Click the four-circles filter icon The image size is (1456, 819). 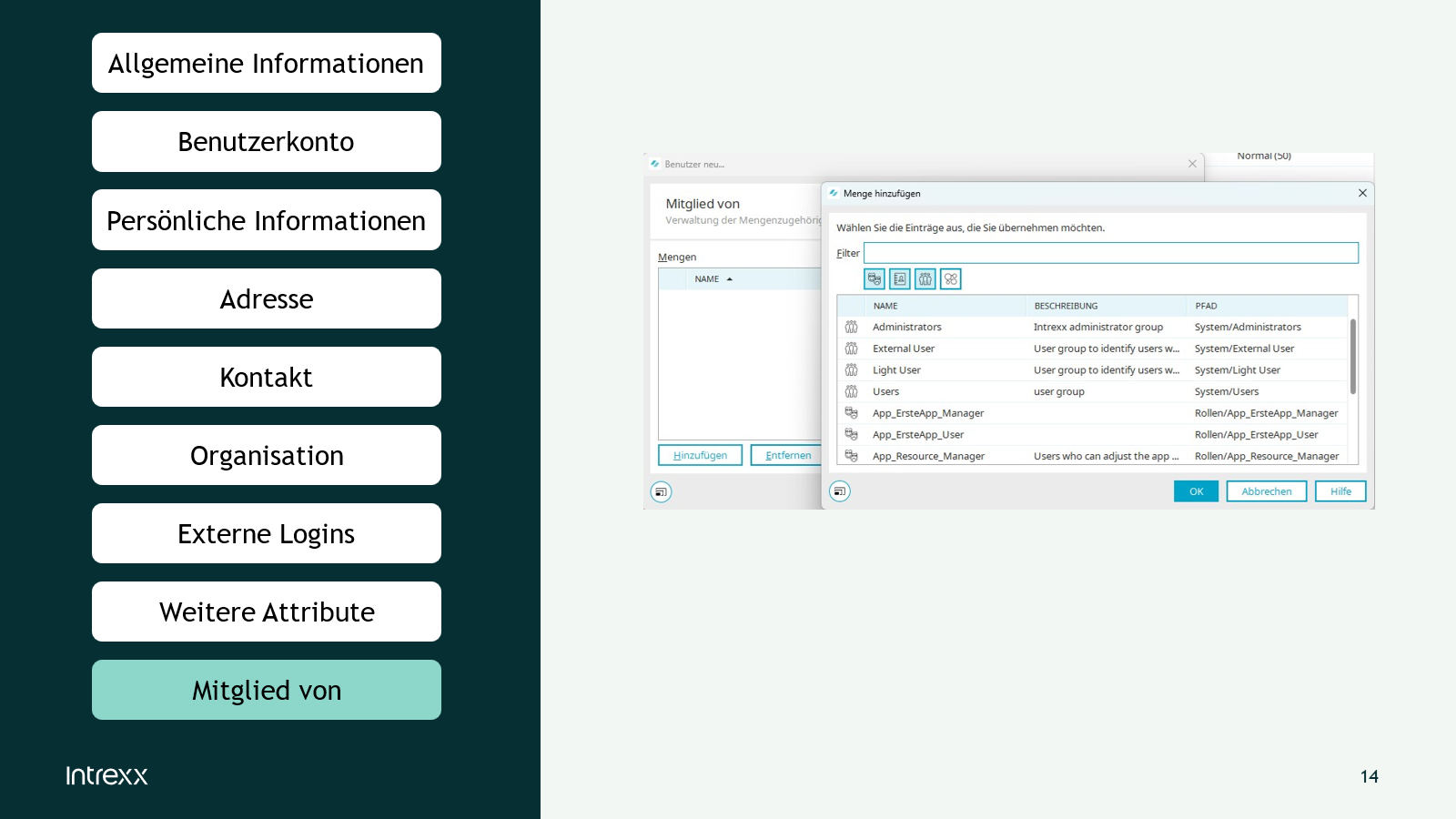pos(950,279)
